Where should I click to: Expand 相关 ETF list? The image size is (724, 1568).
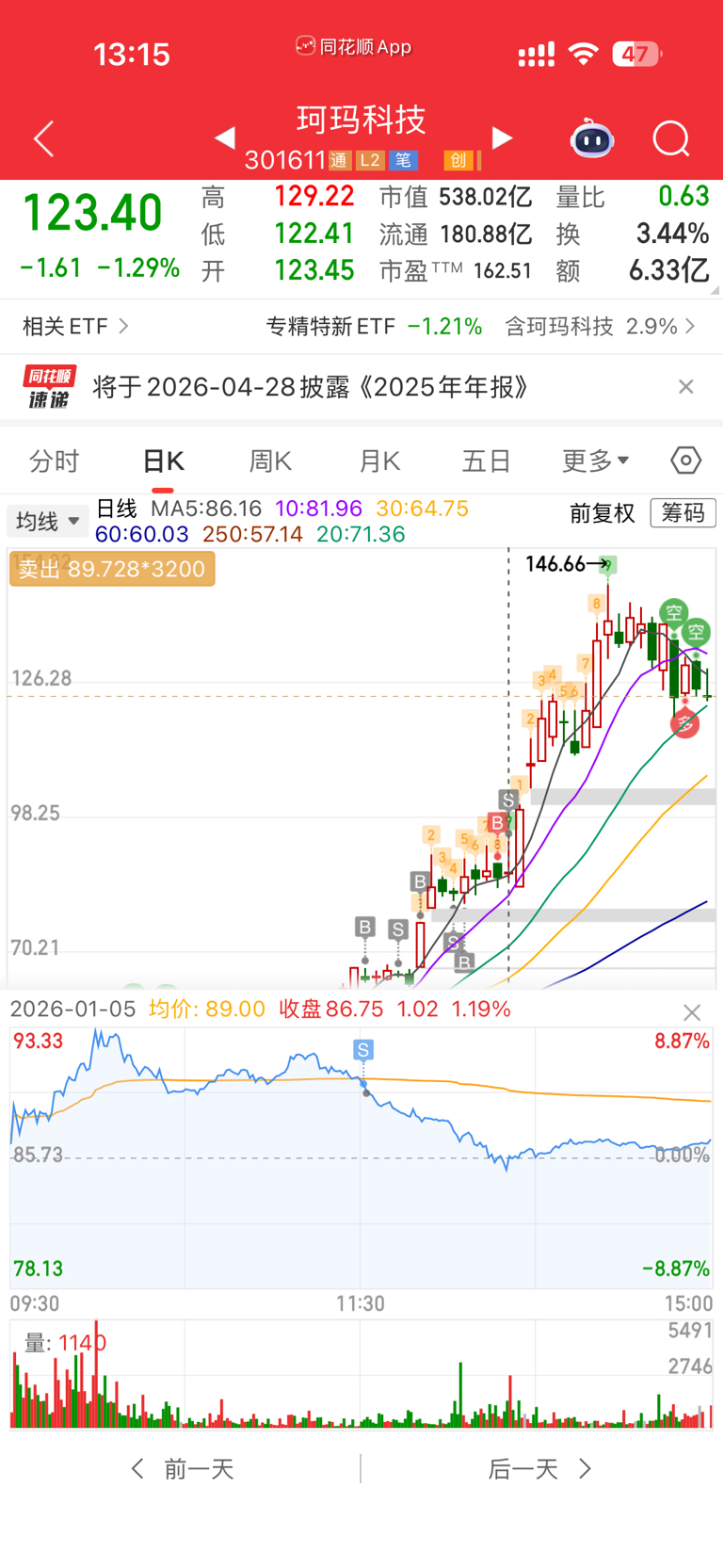point(75,327)
